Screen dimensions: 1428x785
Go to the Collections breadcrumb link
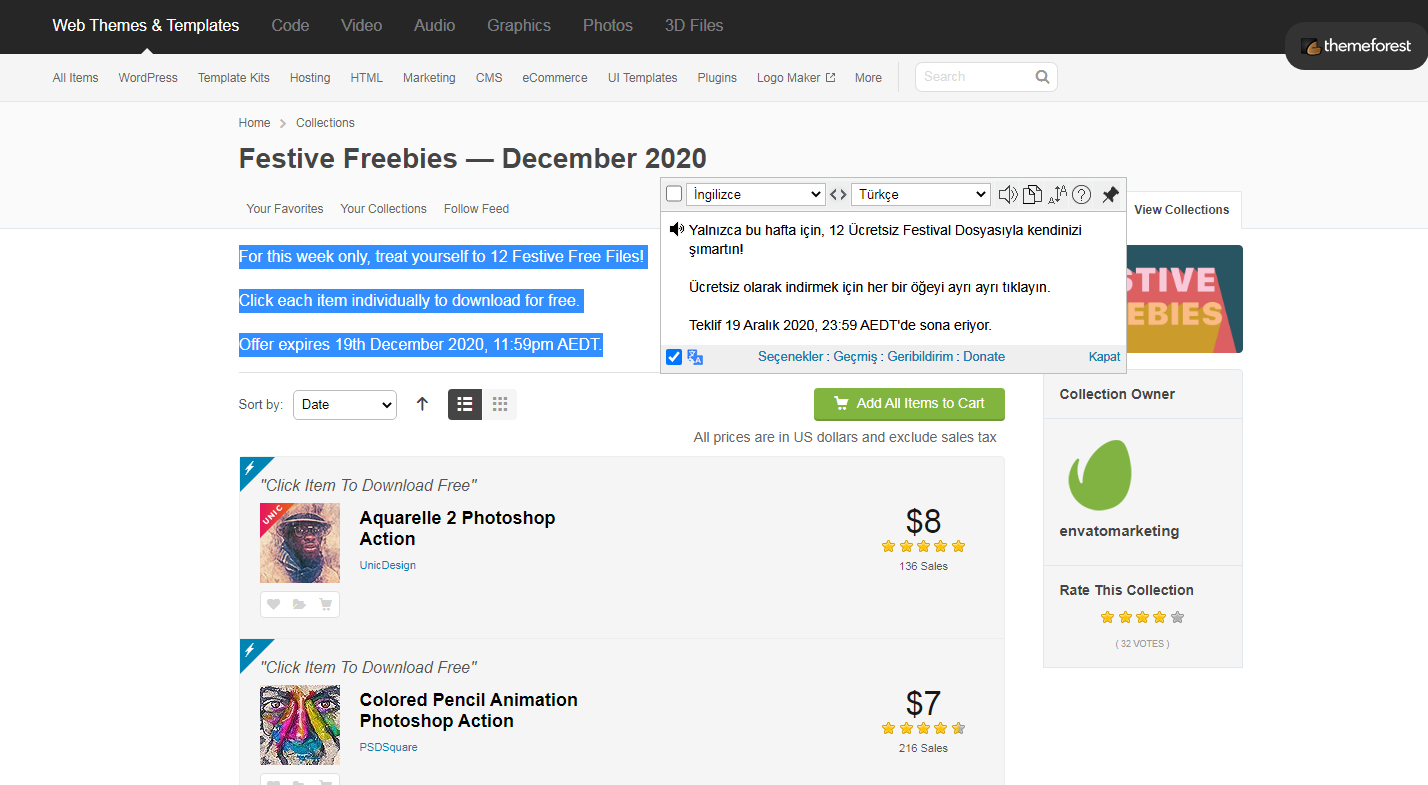pos(325,123)
